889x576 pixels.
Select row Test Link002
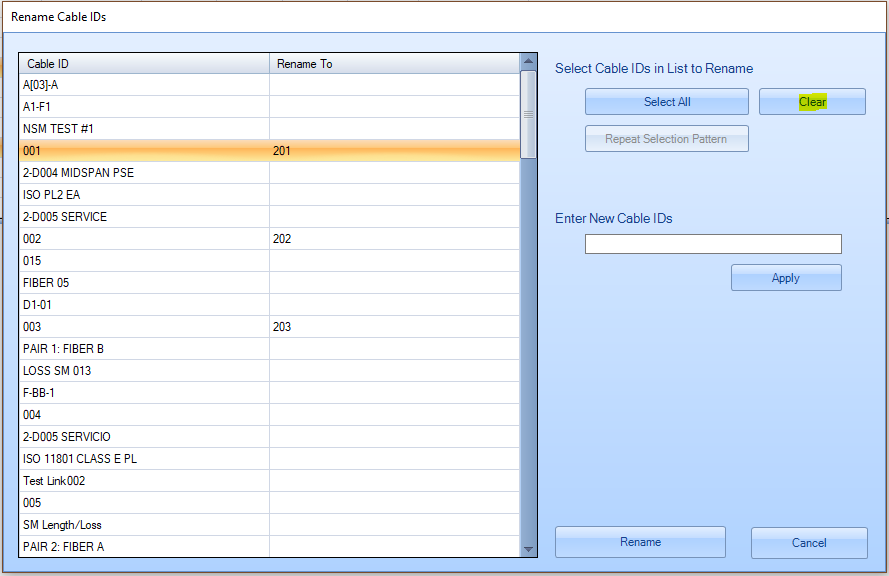tap(269, 481)
